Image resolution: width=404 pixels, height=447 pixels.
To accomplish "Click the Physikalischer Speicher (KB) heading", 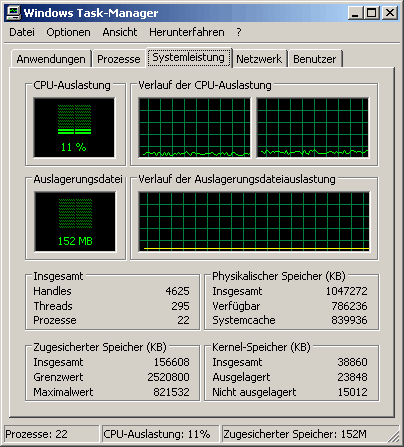I will coord(279,276).
